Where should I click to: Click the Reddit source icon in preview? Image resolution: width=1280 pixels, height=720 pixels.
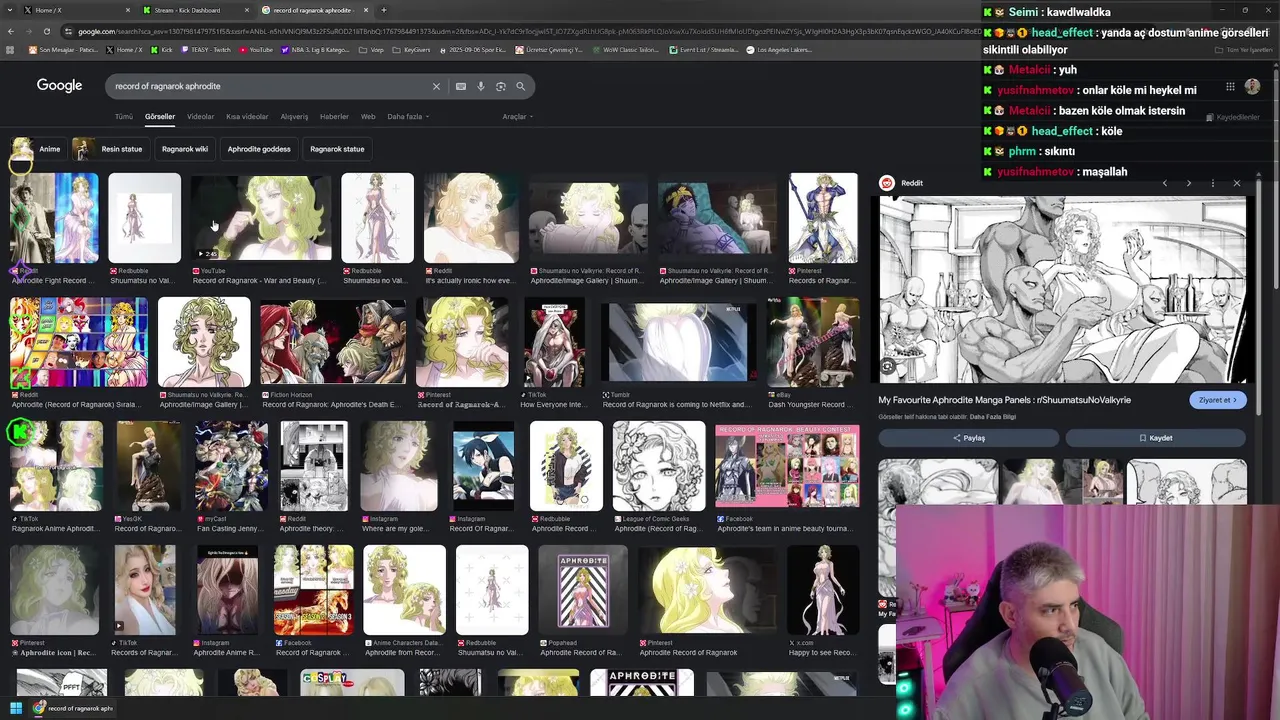[x=886, y=183]
